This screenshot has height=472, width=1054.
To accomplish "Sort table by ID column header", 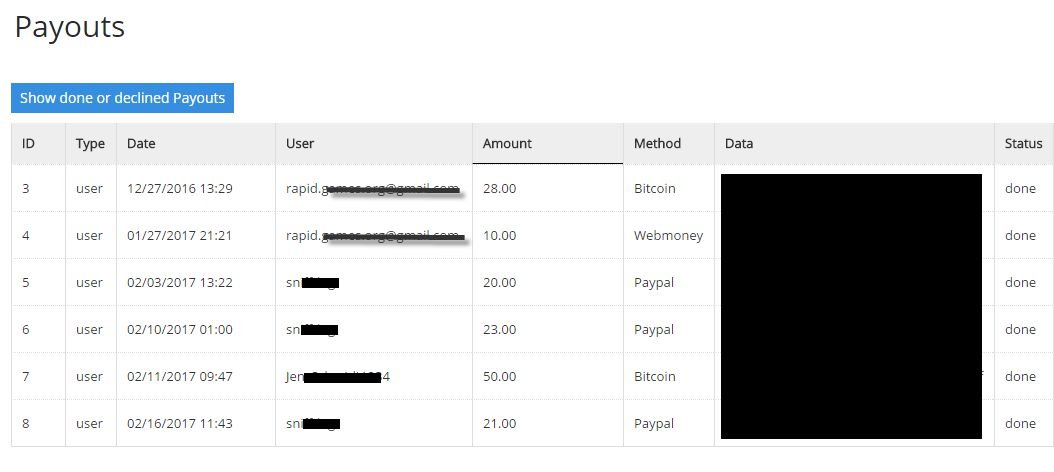I will tap(29, 144).
